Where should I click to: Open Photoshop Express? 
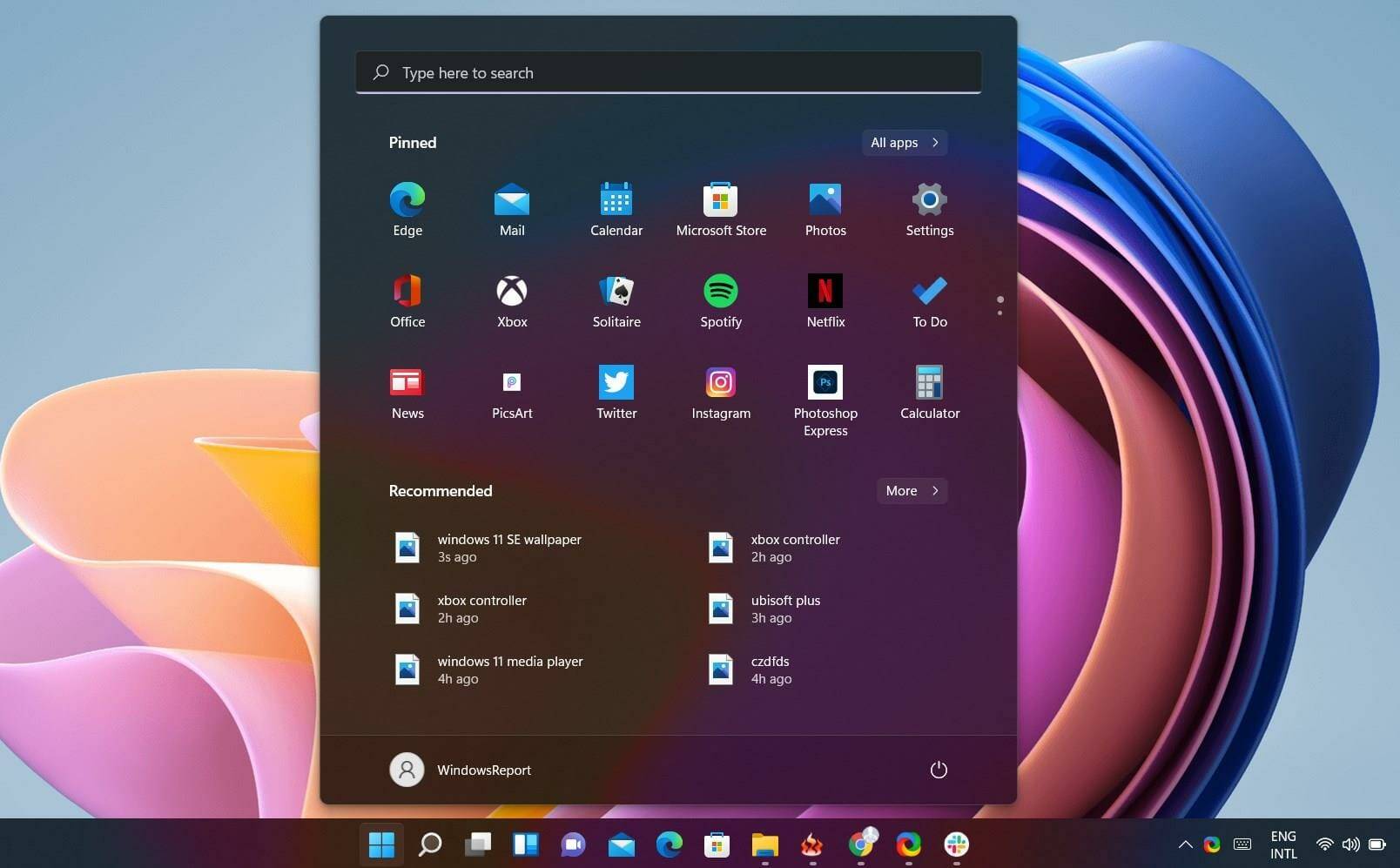(x=825, y=383)
